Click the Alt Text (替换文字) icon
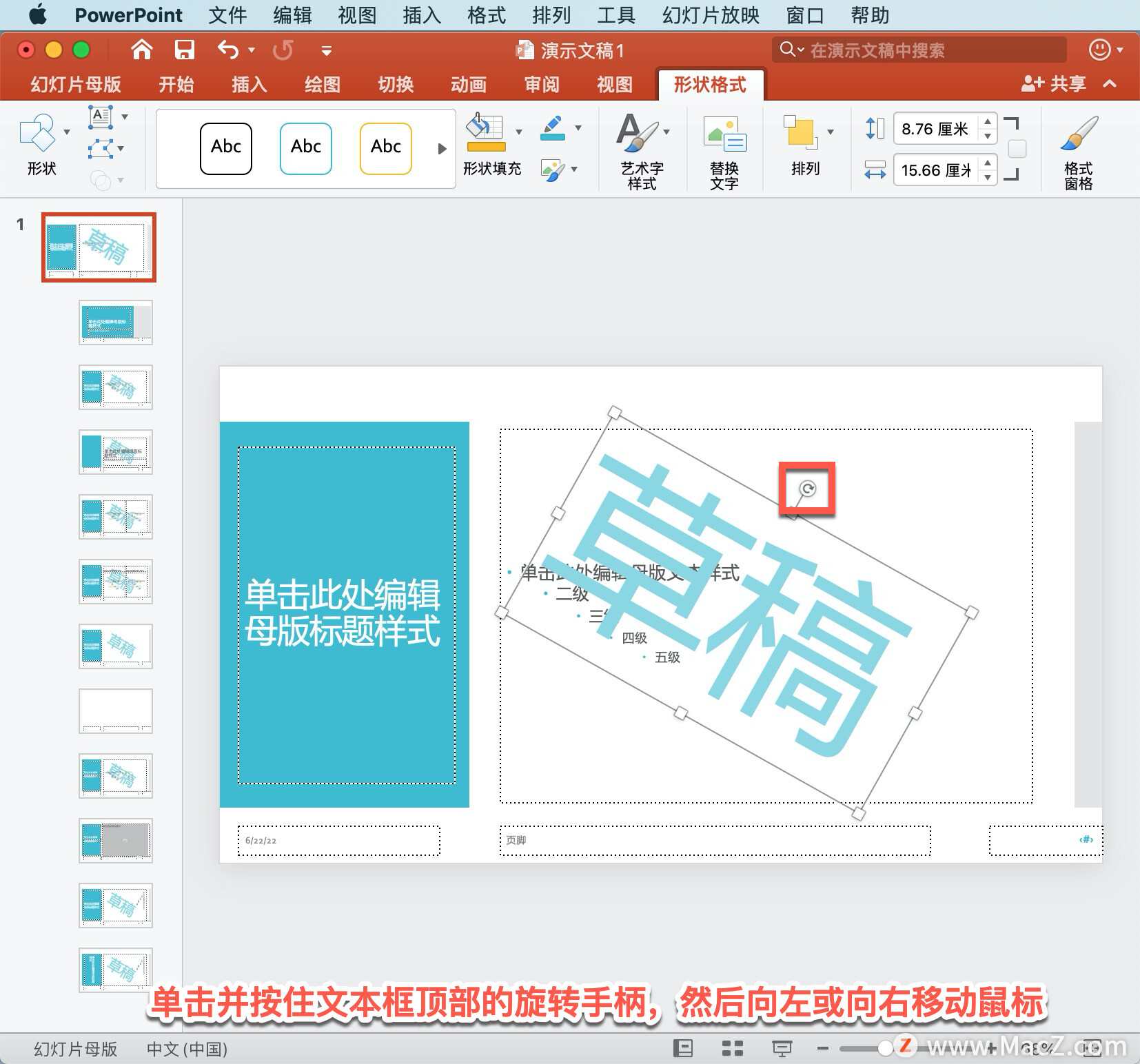The image size is (1140, 1064). pyautogui.click(x=724, y=133)
